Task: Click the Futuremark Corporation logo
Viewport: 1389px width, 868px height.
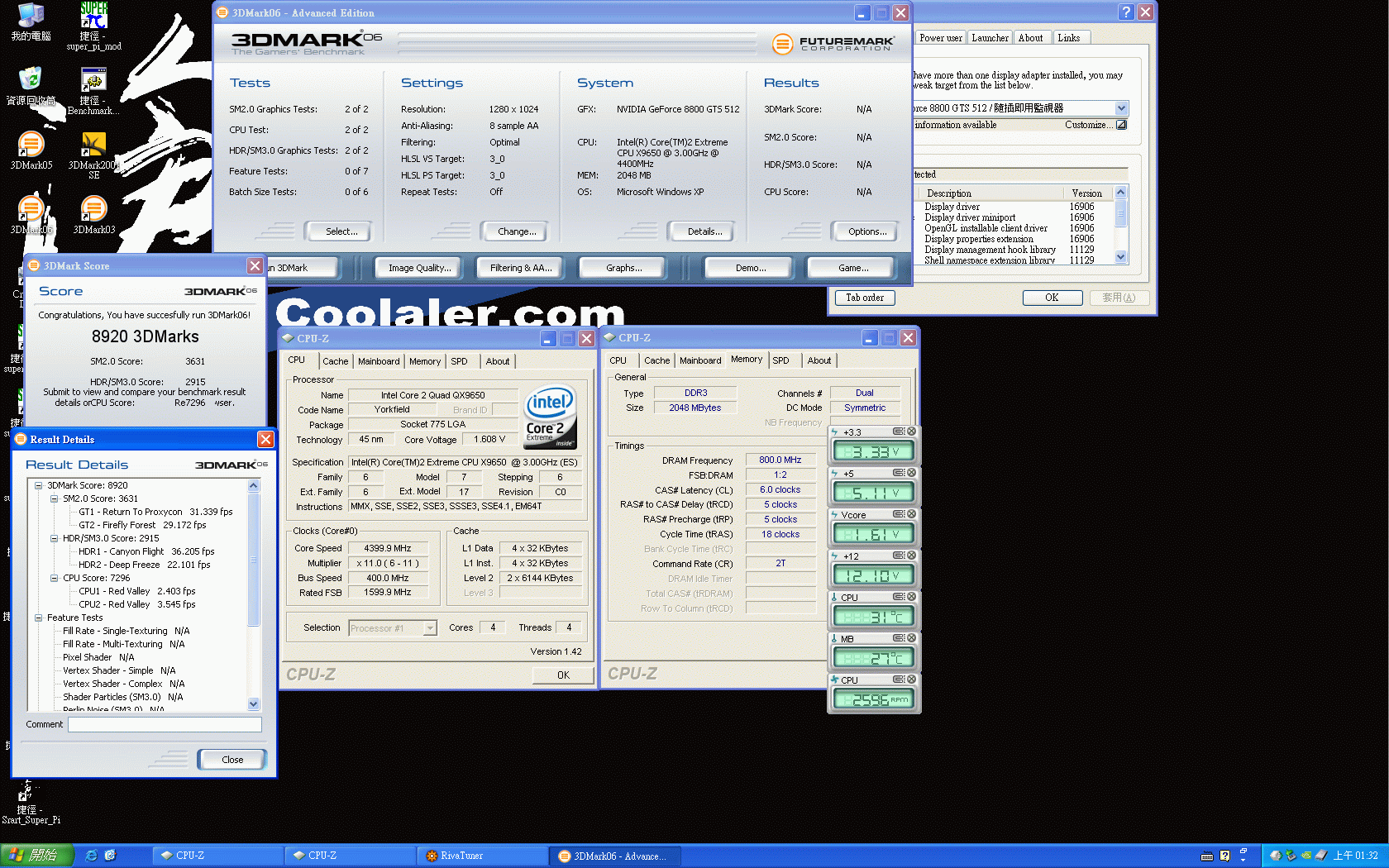Action: coord(833,44)
